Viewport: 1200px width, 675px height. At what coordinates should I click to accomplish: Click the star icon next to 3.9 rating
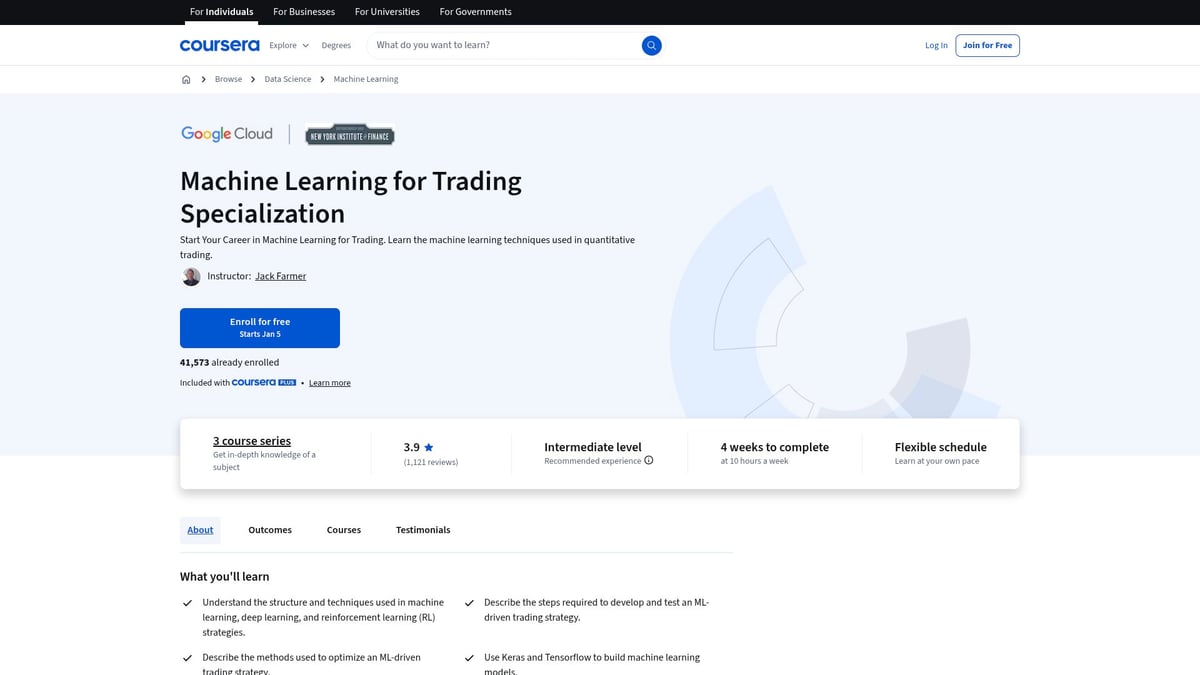click(429, 447)
